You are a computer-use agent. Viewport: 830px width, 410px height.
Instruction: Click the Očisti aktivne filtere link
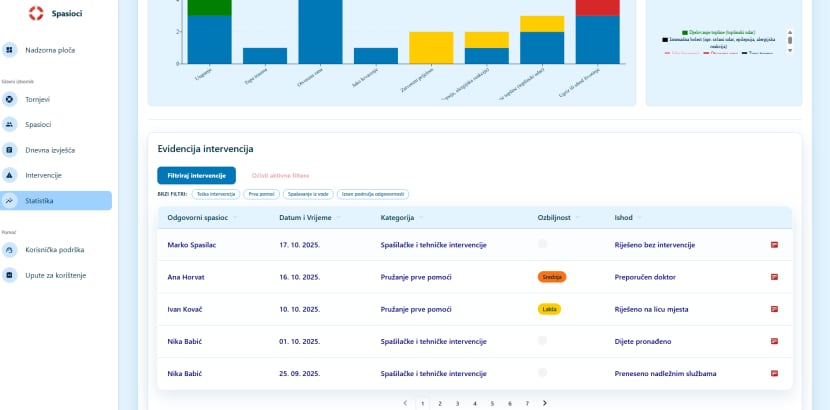(x=281, y=176)
